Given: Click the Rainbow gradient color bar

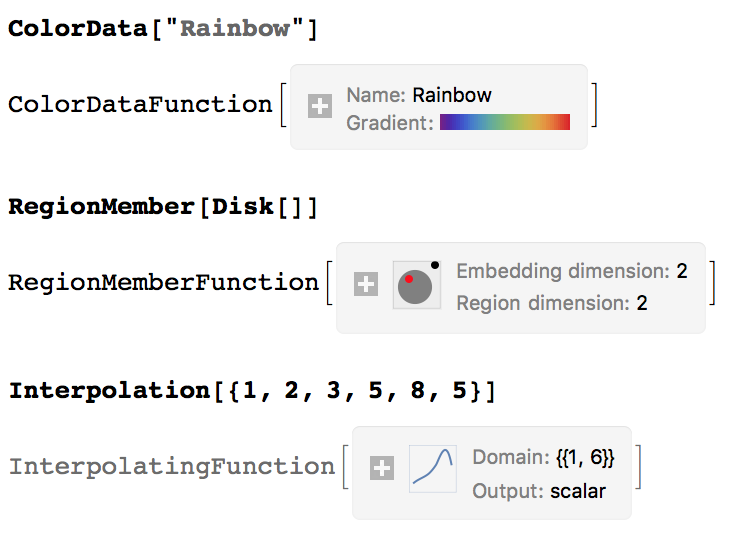Looking at the screenshot, I should pos(504,123).
